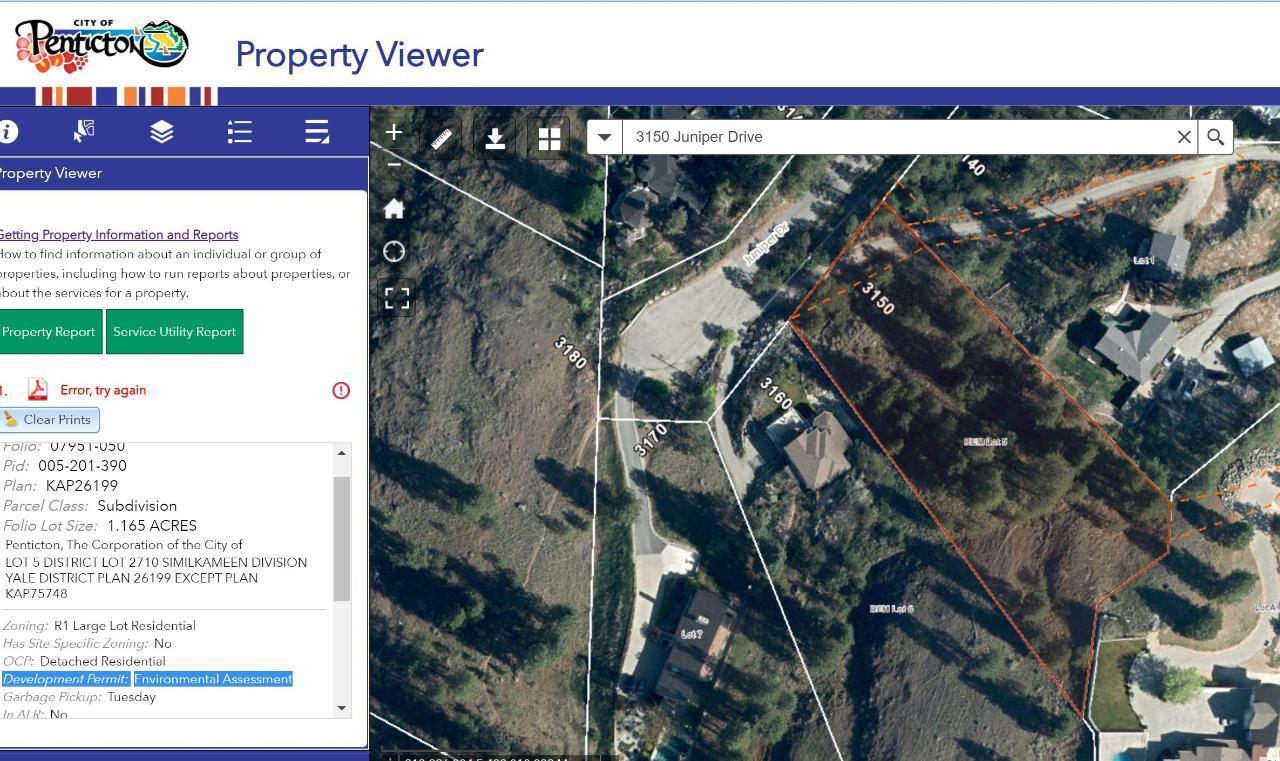Screen dimensions: 1280x761
Task: Open the map layers list
Action: [162, 132]
